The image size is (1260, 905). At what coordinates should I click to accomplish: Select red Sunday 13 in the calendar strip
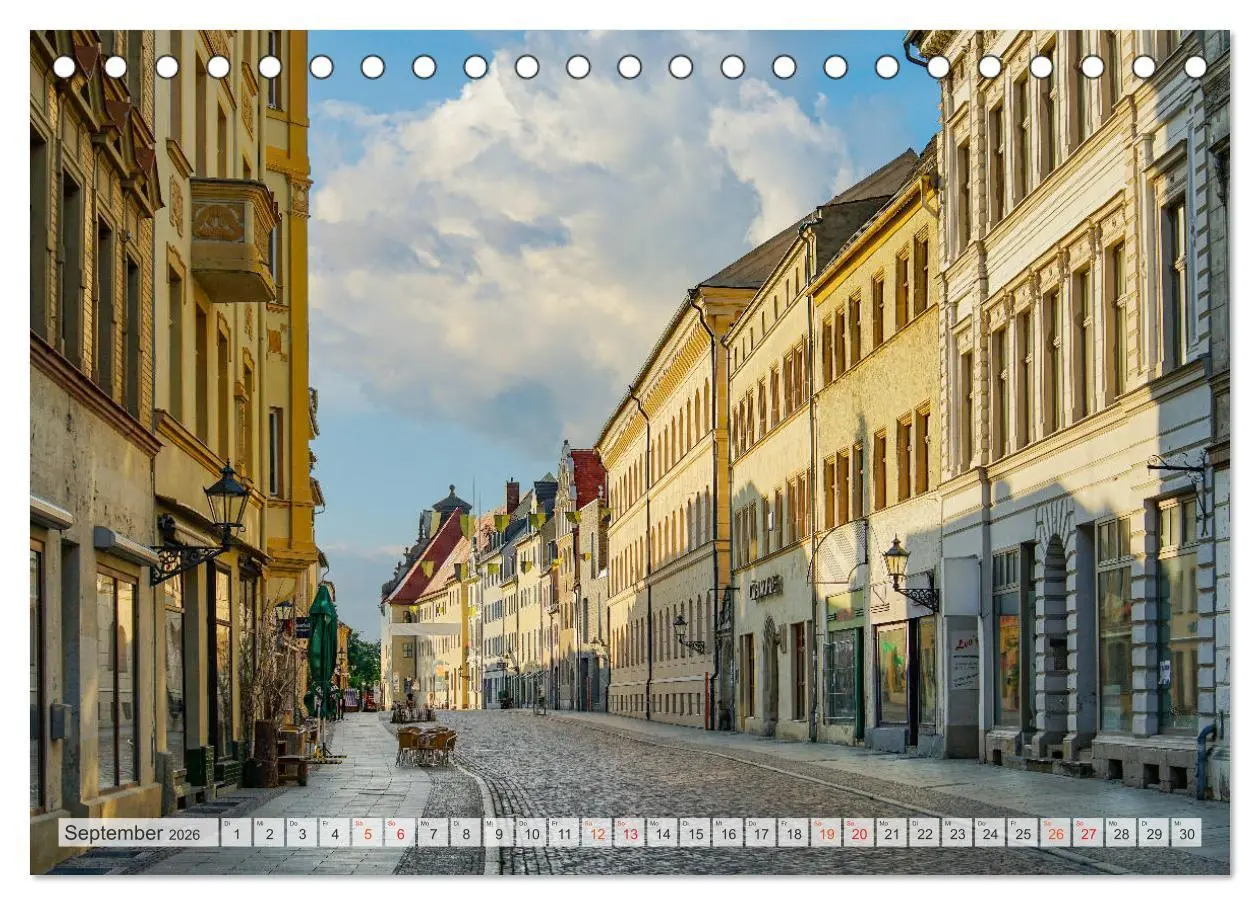point(629,833)
